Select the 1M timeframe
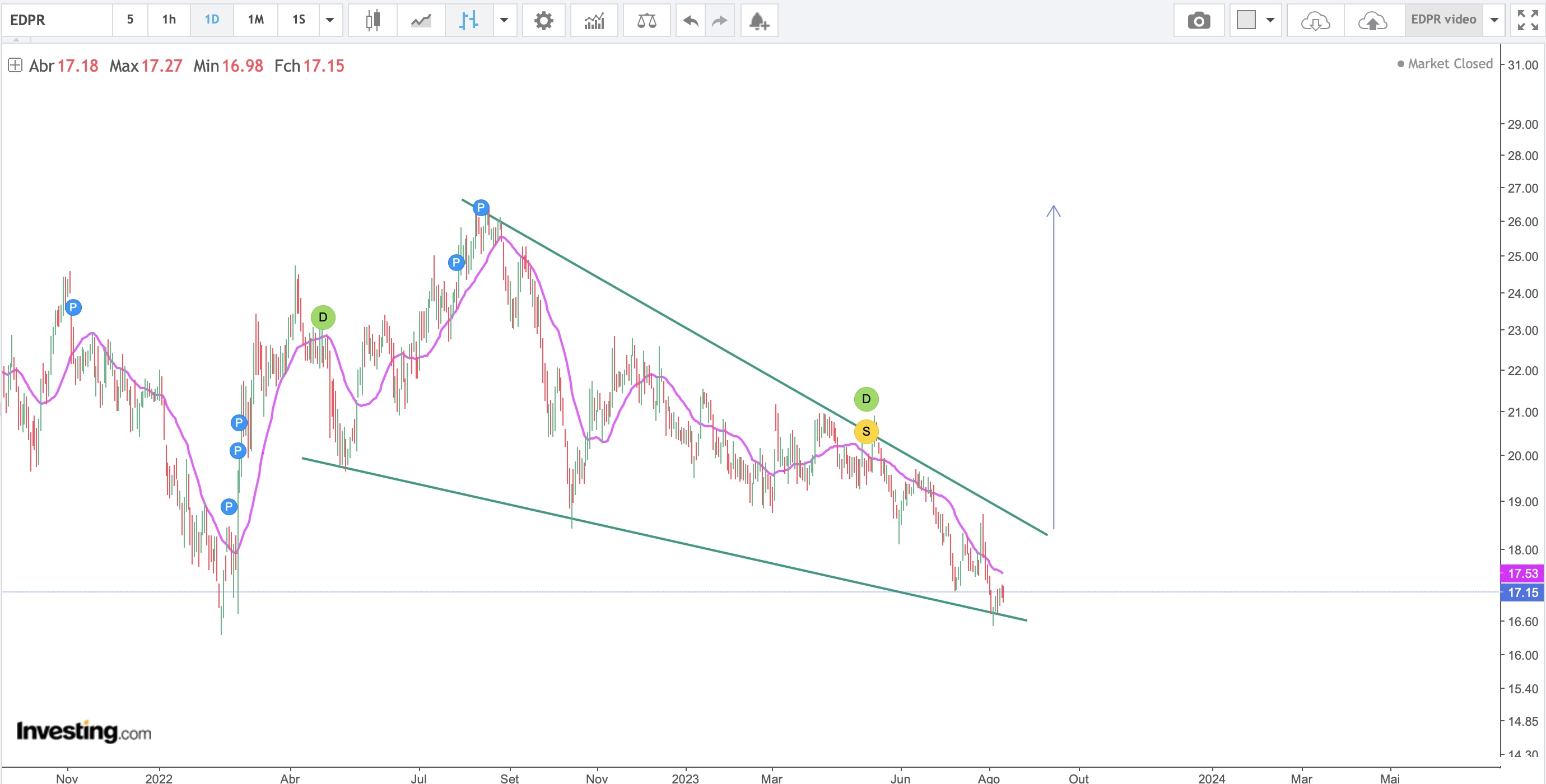 [x=255, y=20]
